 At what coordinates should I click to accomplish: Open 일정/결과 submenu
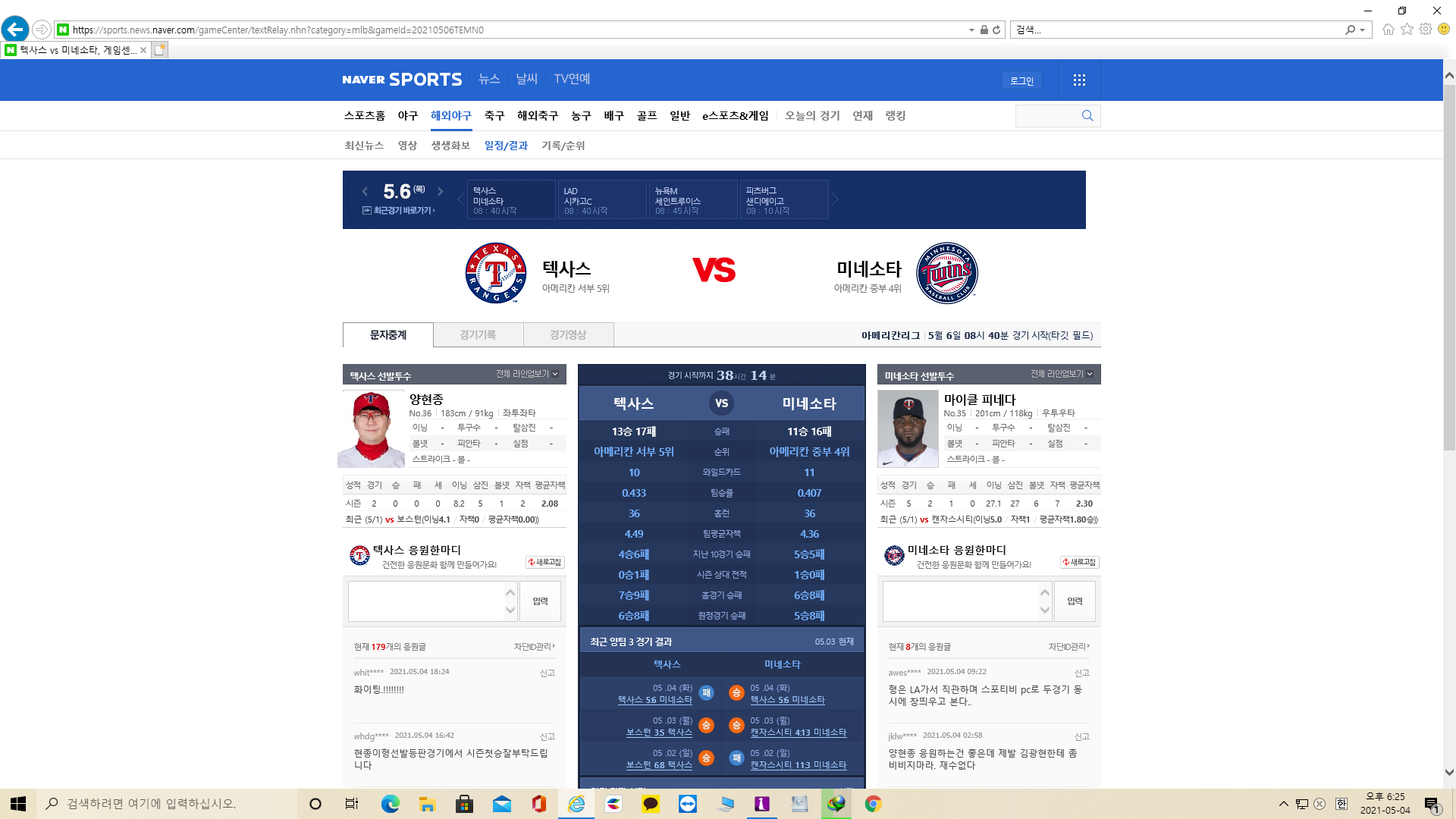tap(506, 145)
